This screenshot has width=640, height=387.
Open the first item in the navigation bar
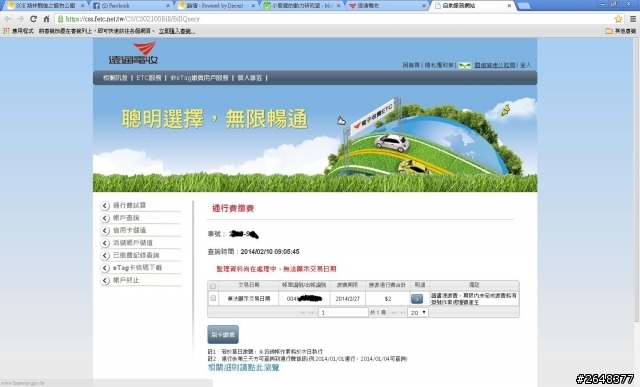click(x=115, y=78)
